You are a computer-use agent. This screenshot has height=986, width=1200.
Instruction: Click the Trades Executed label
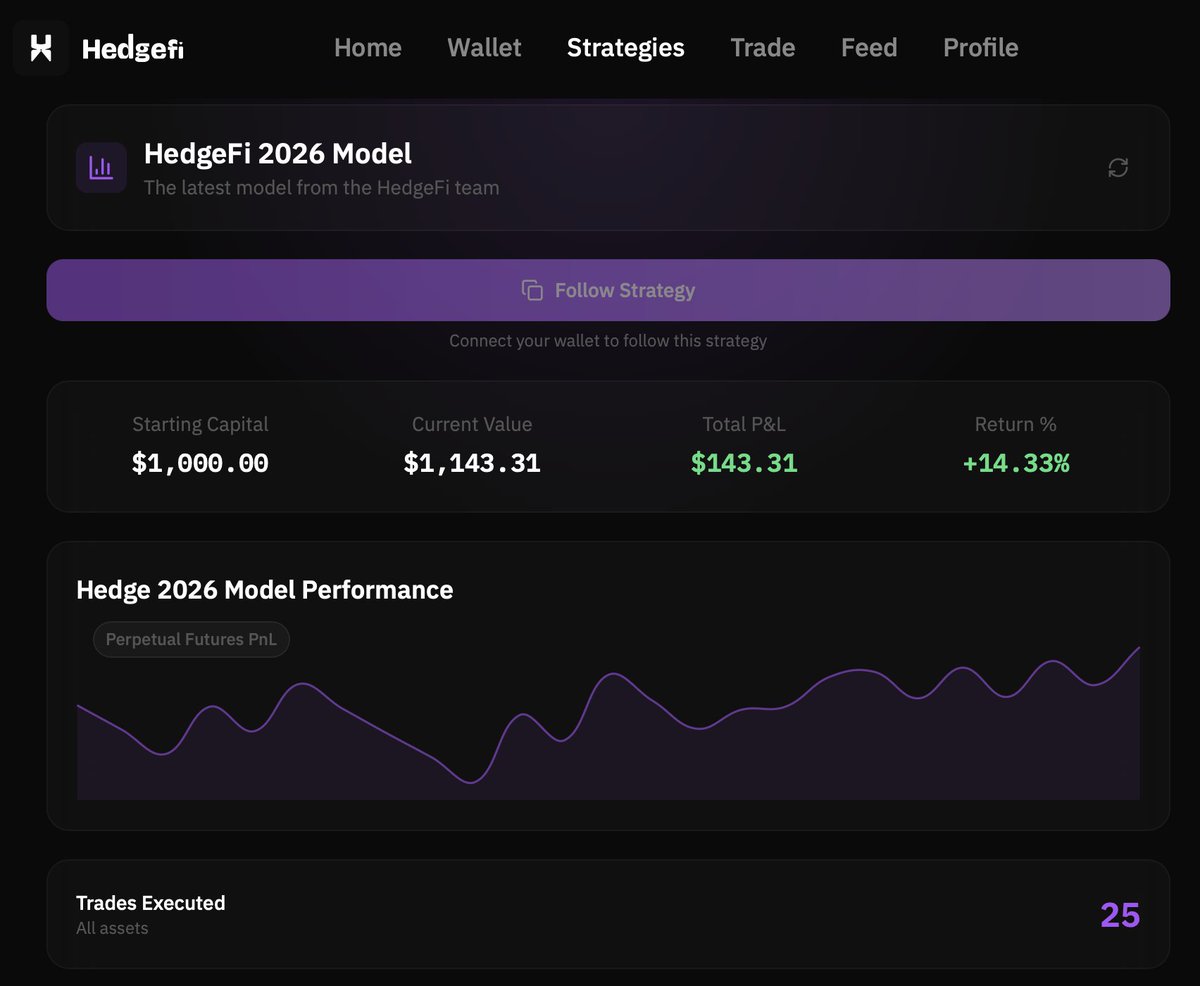(x=151, y=903)
